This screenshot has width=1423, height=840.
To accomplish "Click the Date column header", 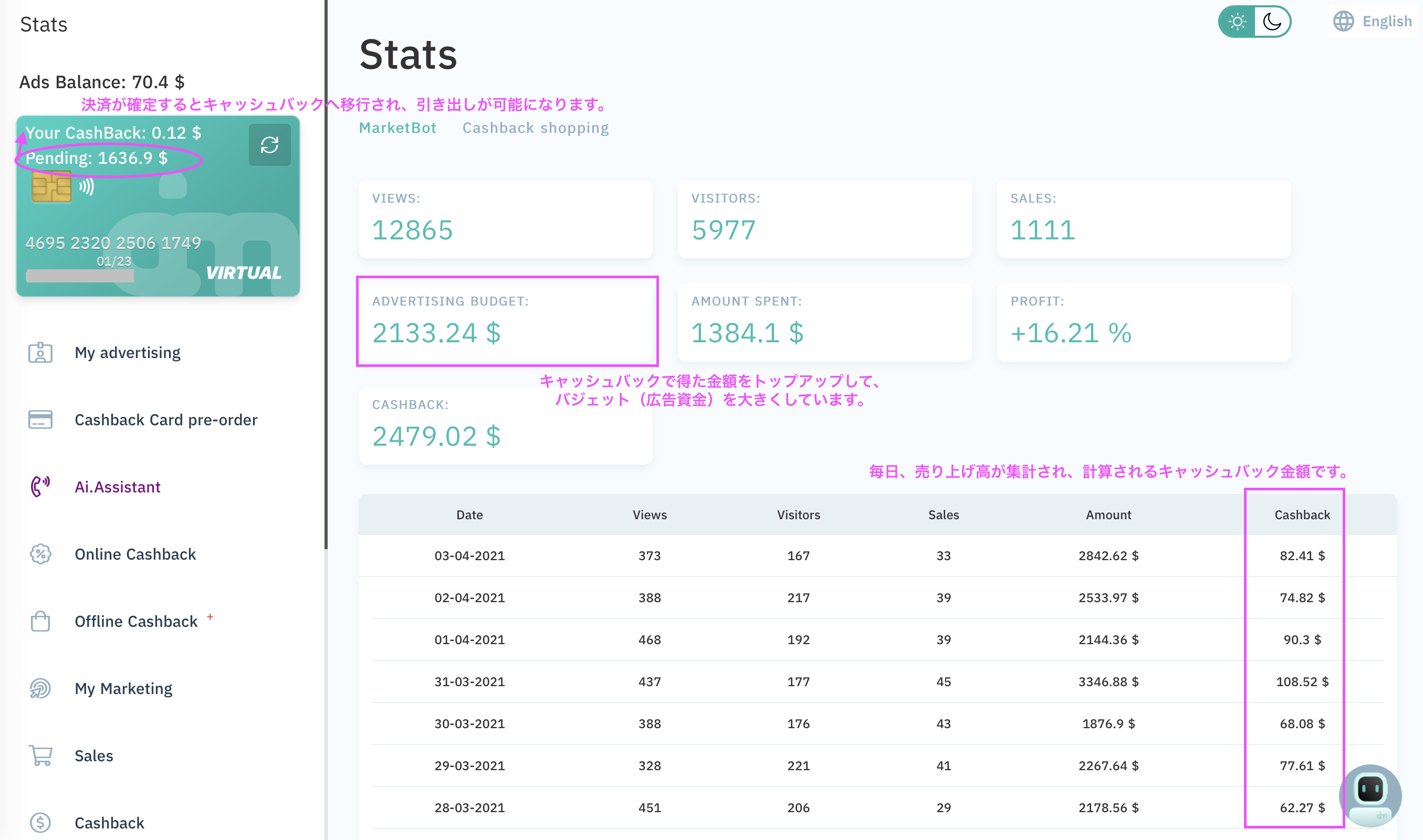I will 469,514.
